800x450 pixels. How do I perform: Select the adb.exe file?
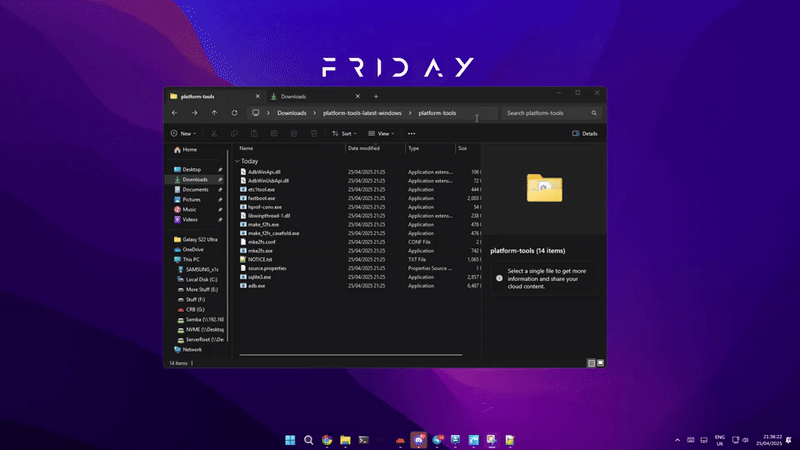click(257, 286)
